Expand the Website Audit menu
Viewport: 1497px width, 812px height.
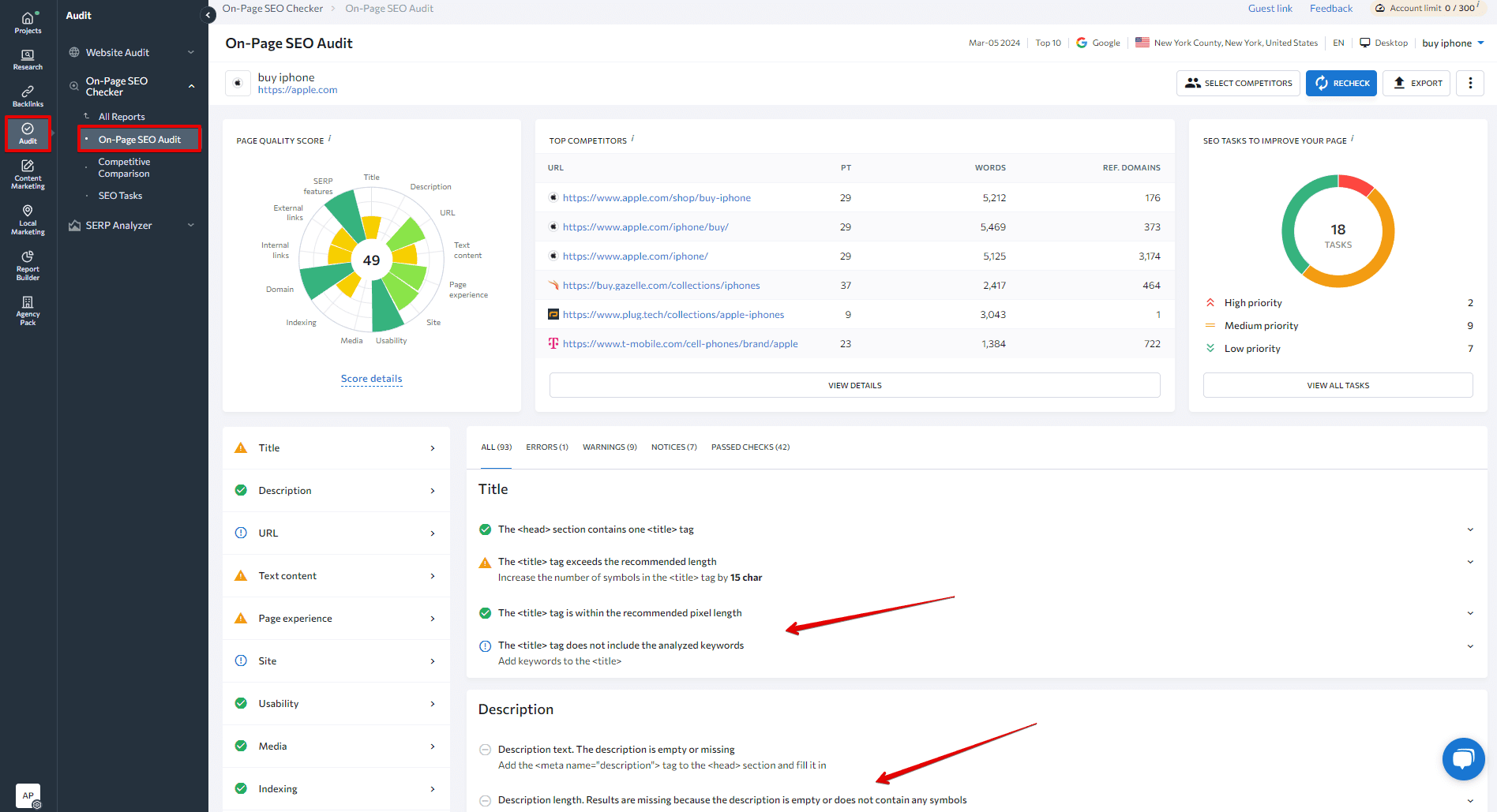[191, 52]
